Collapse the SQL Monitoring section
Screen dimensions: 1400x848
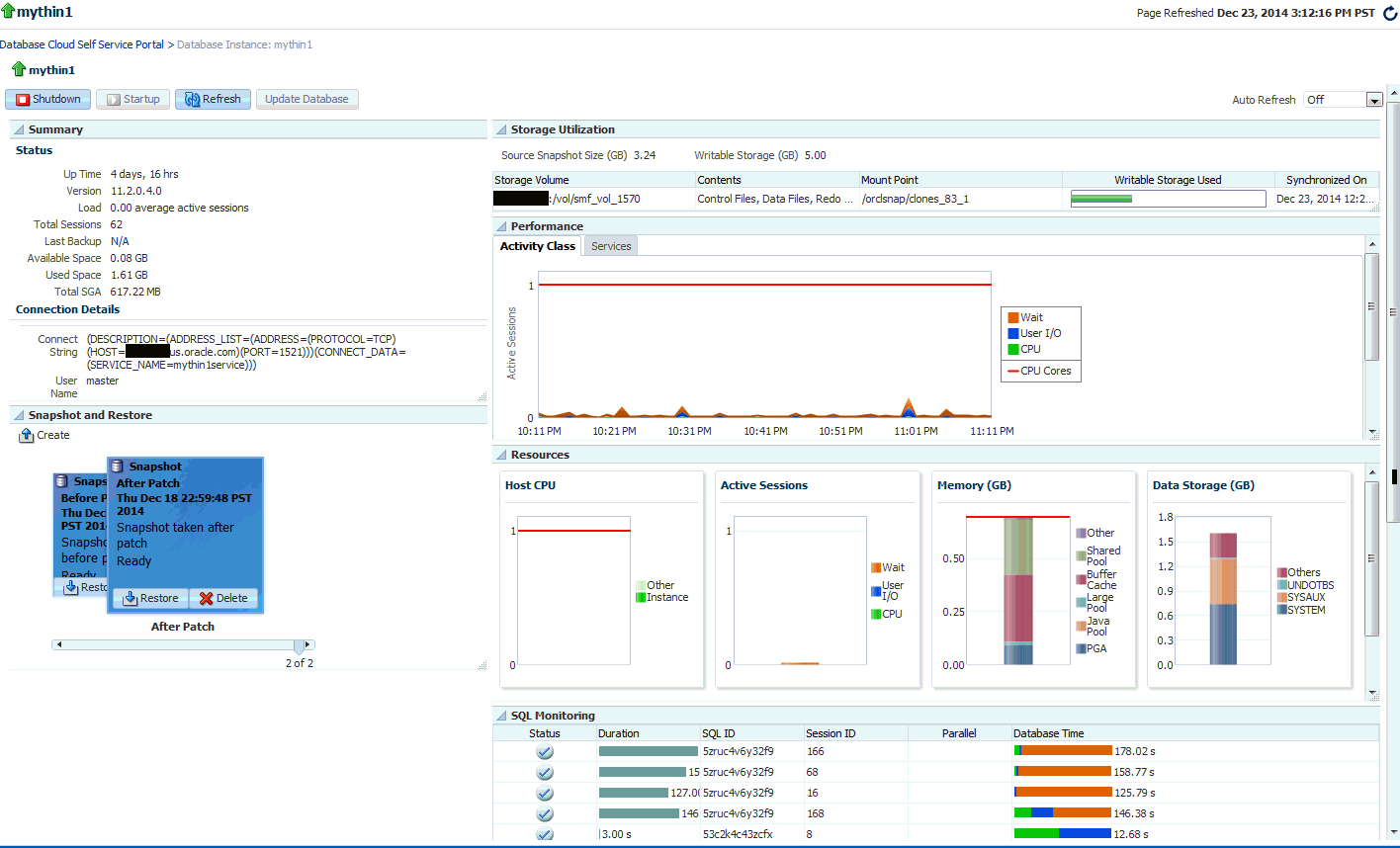point(501,716)
